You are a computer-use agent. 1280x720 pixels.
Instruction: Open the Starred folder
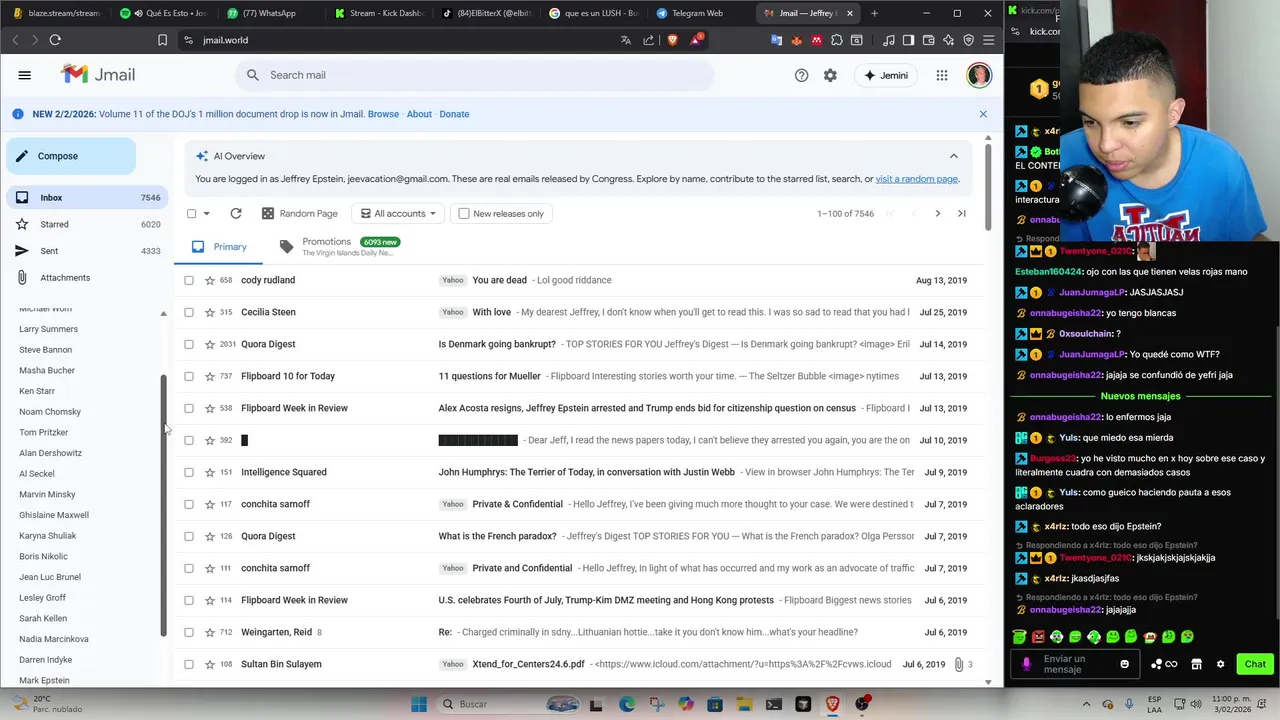pos(85,224)
